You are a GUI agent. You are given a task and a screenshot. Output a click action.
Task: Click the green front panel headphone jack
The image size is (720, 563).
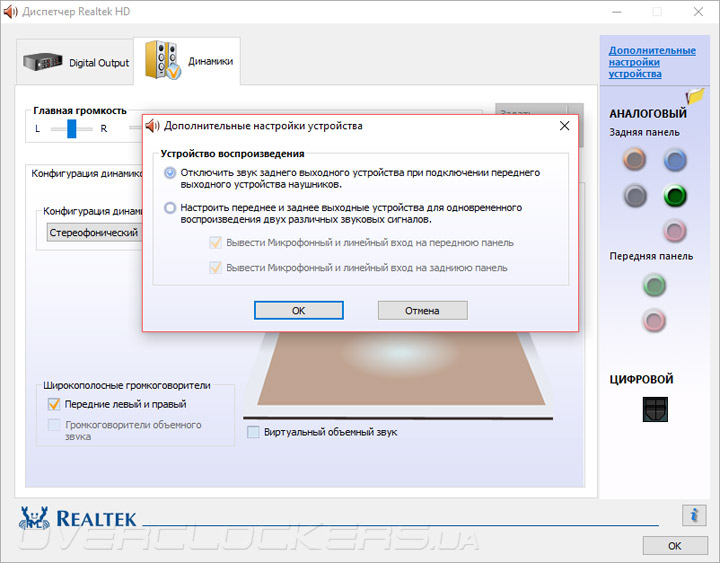tap(654, 285)
